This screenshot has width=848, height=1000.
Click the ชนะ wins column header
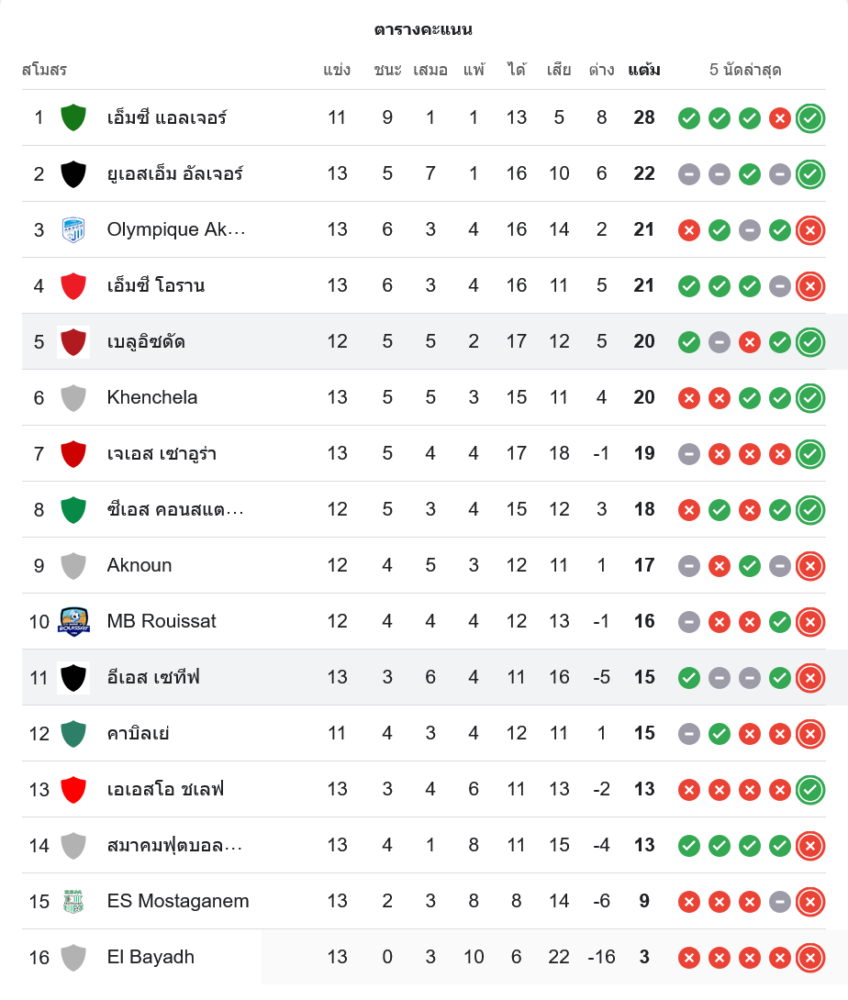coord(387,70)
